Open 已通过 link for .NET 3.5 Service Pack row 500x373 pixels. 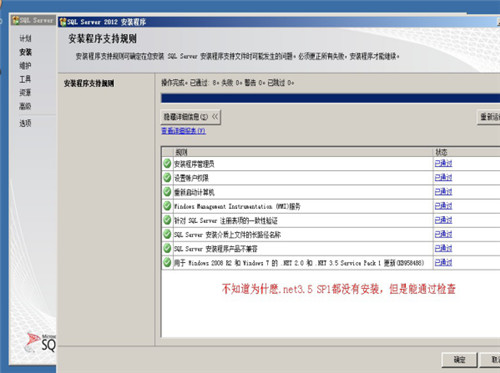pyautogui.click(x=443, y=262)
